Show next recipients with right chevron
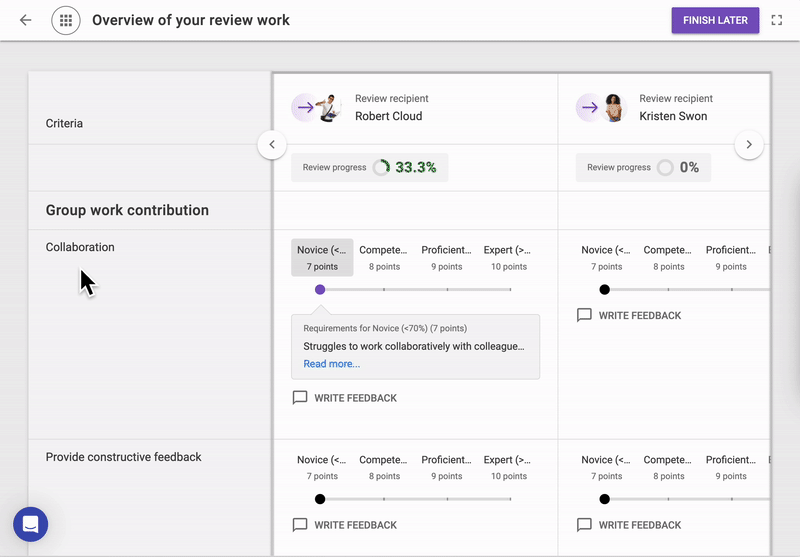 pos(749,145)
